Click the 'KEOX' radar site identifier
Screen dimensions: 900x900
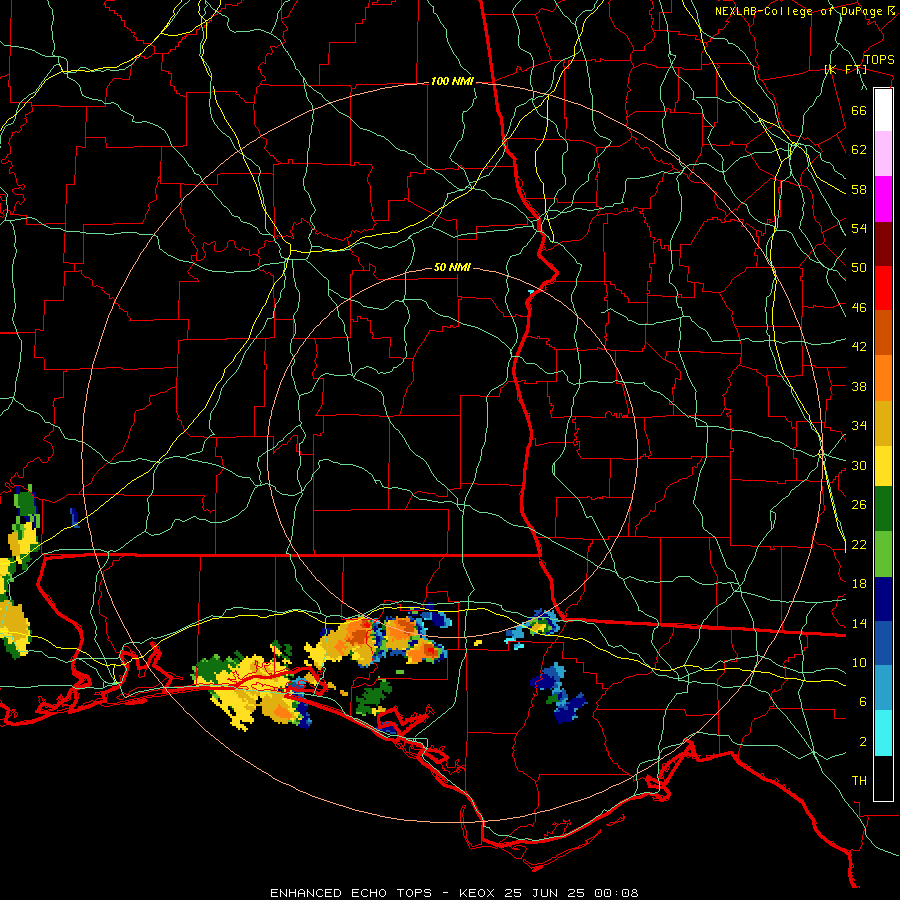(x=478, y=893)
